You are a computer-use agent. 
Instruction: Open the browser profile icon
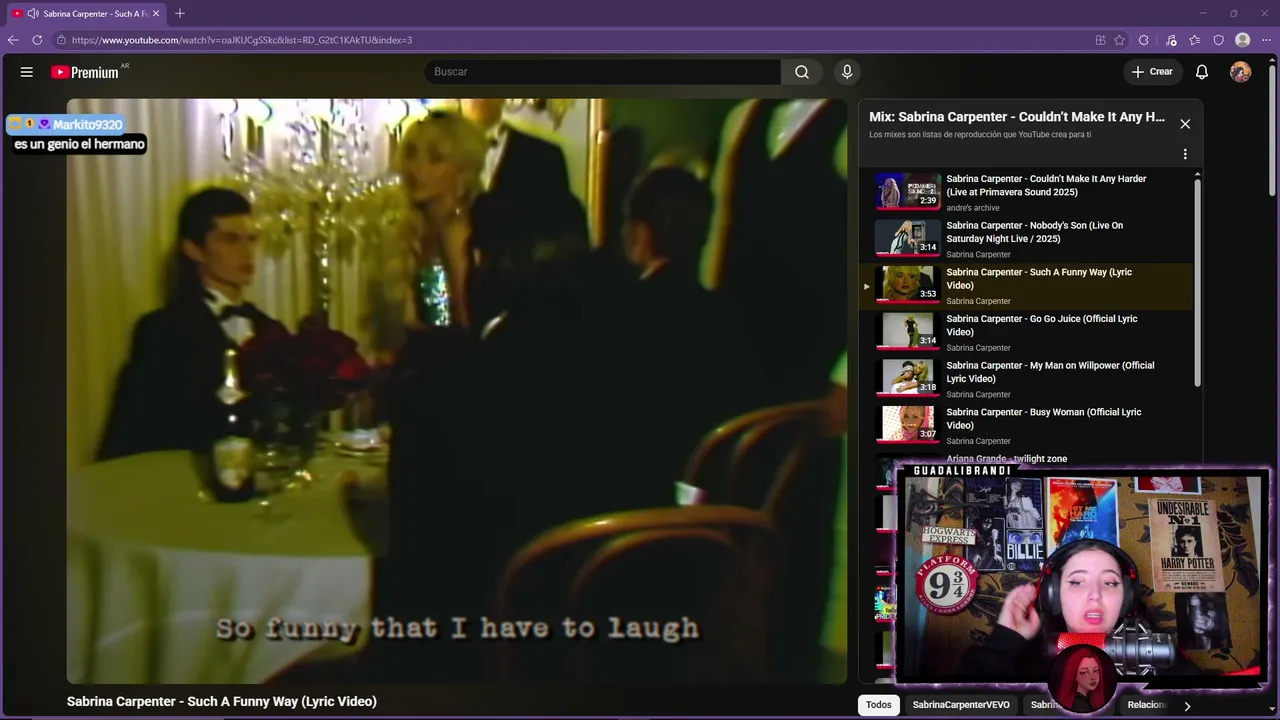pos(1242,40)
